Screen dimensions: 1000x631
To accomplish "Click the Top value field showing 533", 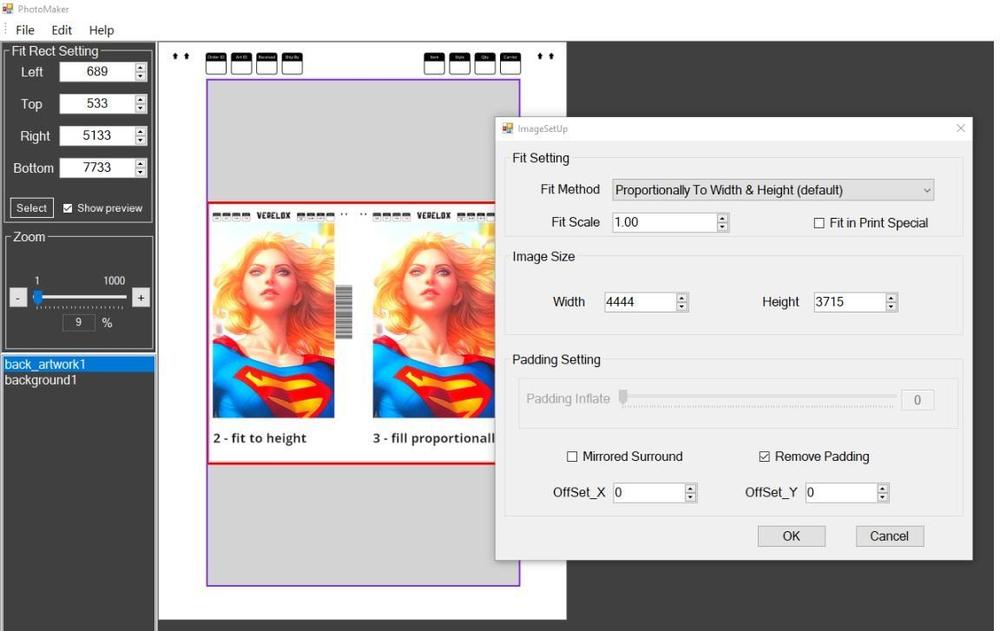I will click(98, 103).
